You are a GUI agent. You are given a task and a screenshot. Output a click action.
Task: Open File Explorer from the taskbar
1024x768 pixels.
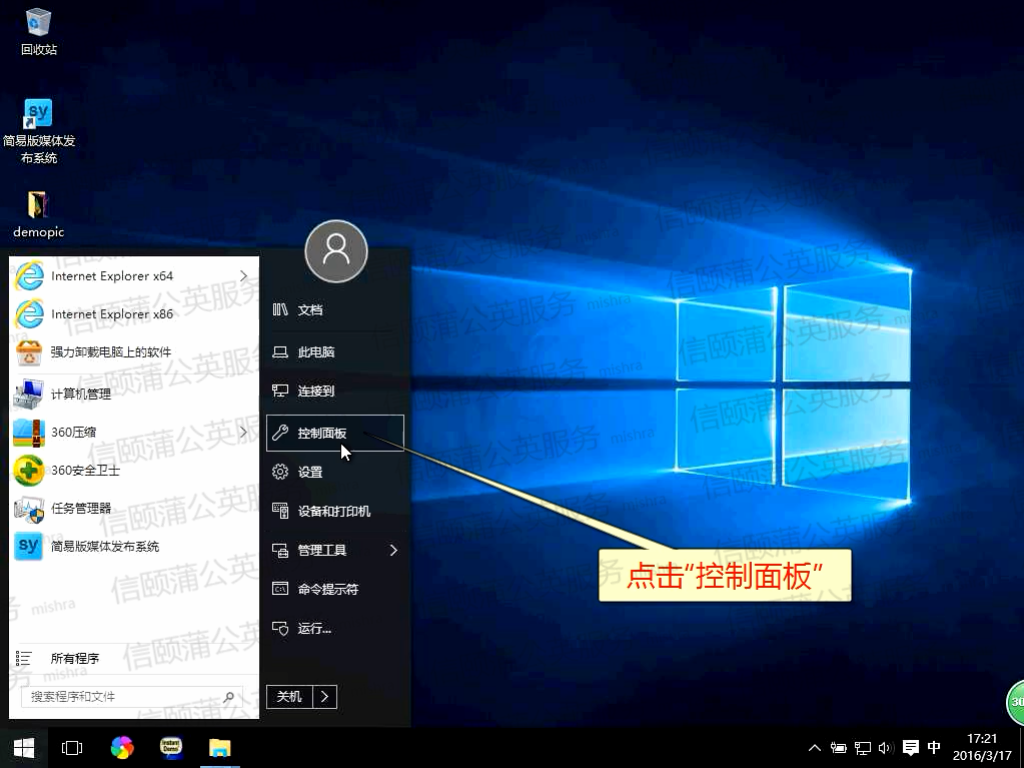(220, 747)
